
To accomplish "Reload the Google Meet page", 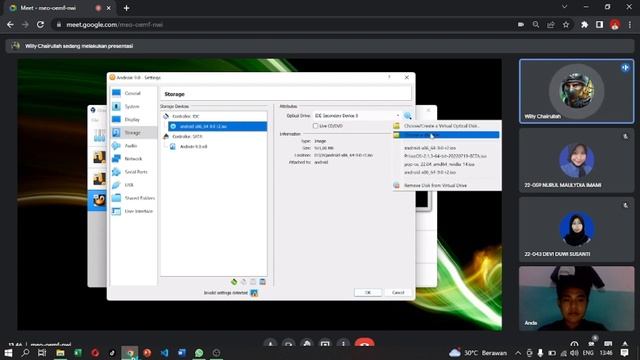I will [40, 24].
